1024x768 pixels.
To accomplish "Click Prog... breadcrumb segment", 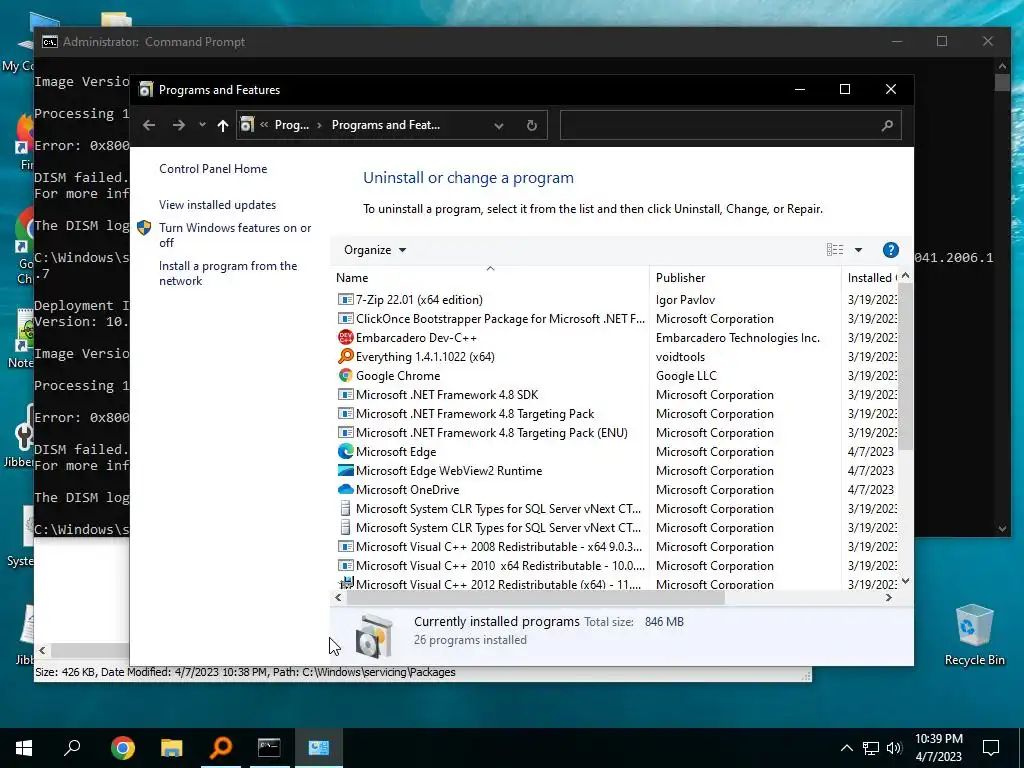I will [x=292, y=125].
